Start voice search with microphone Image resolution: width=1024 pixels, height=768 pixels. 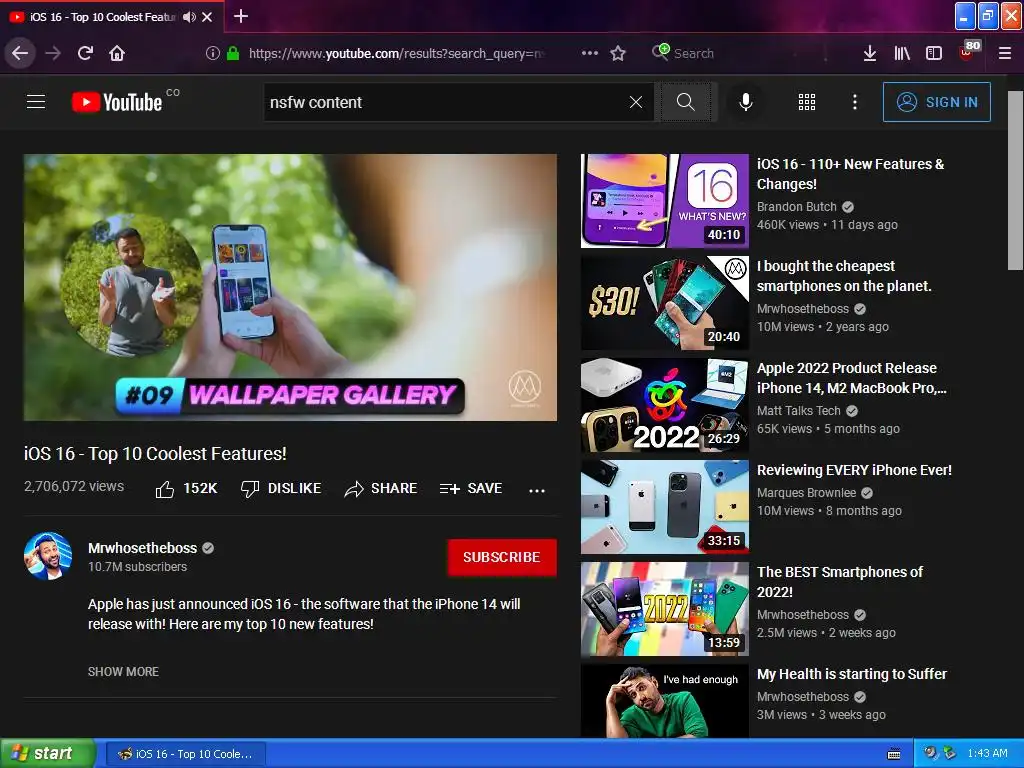(x=746, y=102)
